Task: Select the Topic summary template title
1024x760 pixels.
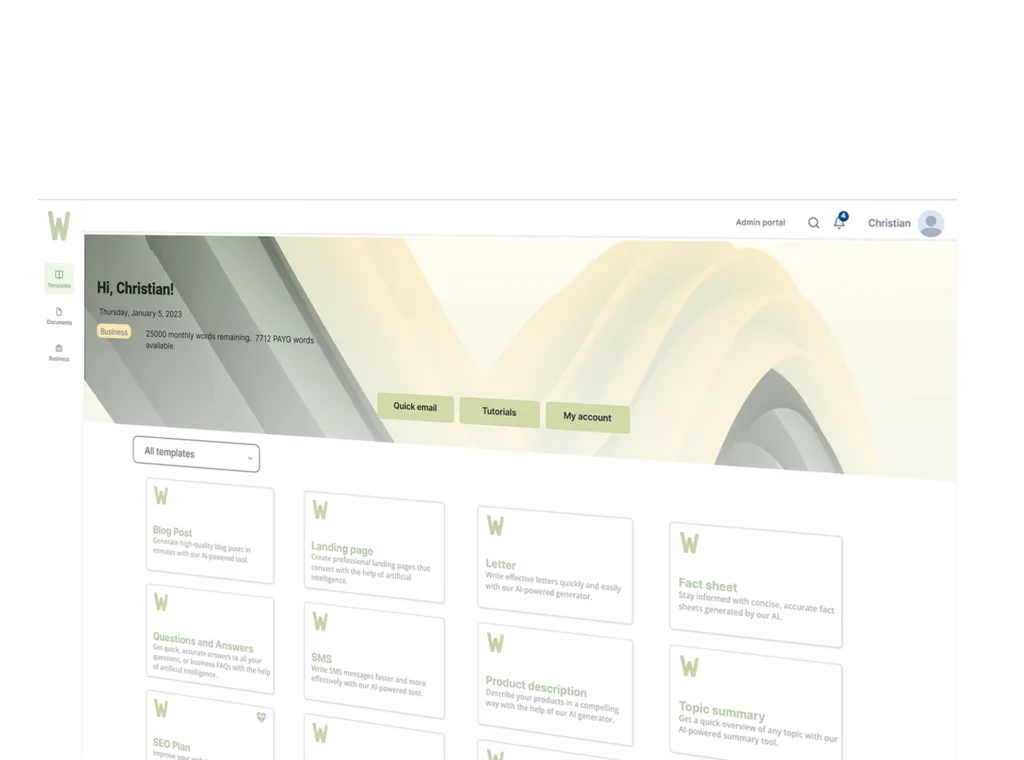Action: coord(722,710)
